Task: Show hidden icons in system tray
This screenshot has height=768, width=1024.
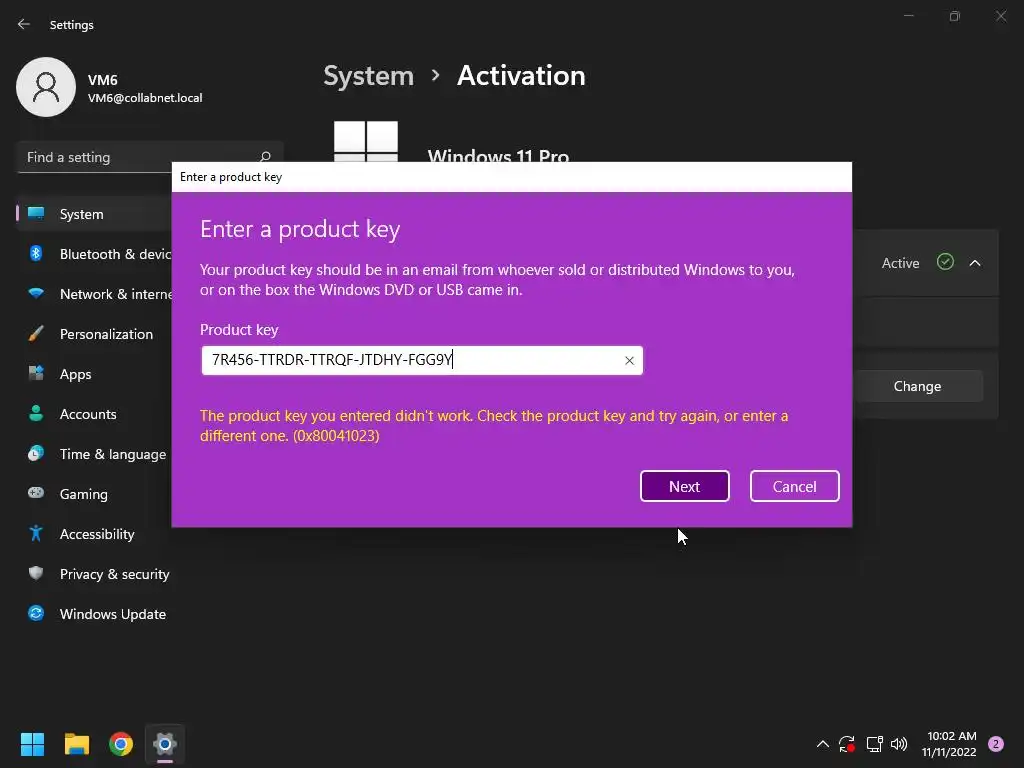Action: [823, 744]
